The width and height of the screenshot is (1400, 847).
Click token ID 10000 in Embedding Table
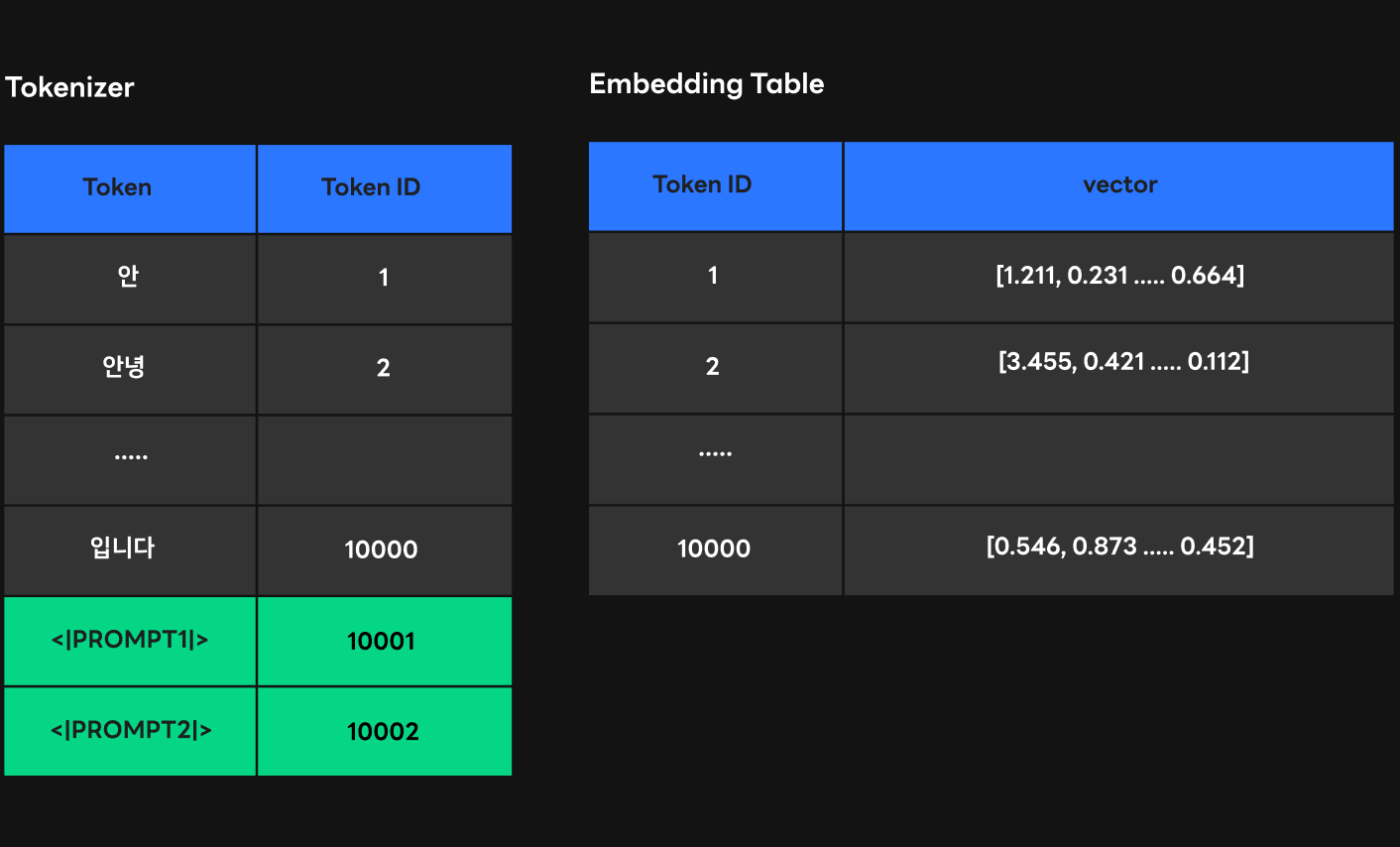pyautogui.click(x=715, y=550)
